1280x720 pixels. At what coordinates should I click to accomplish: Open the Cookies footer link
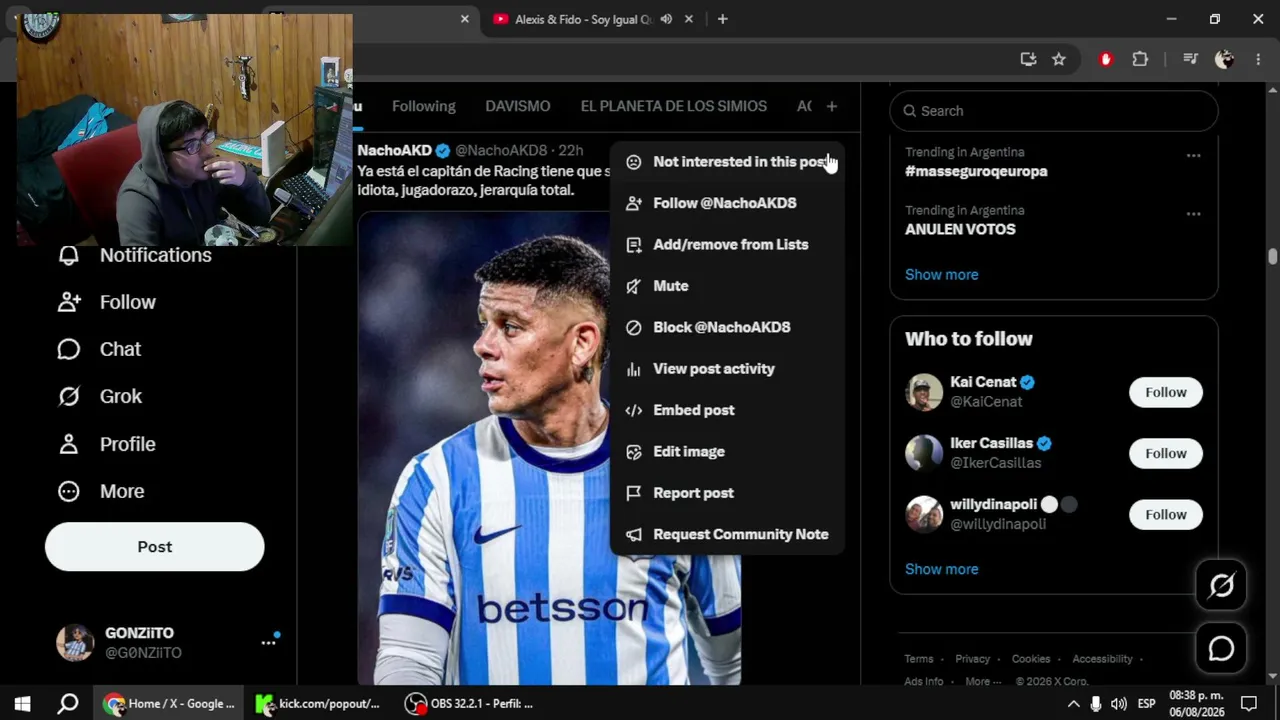tap(1031, 659)
